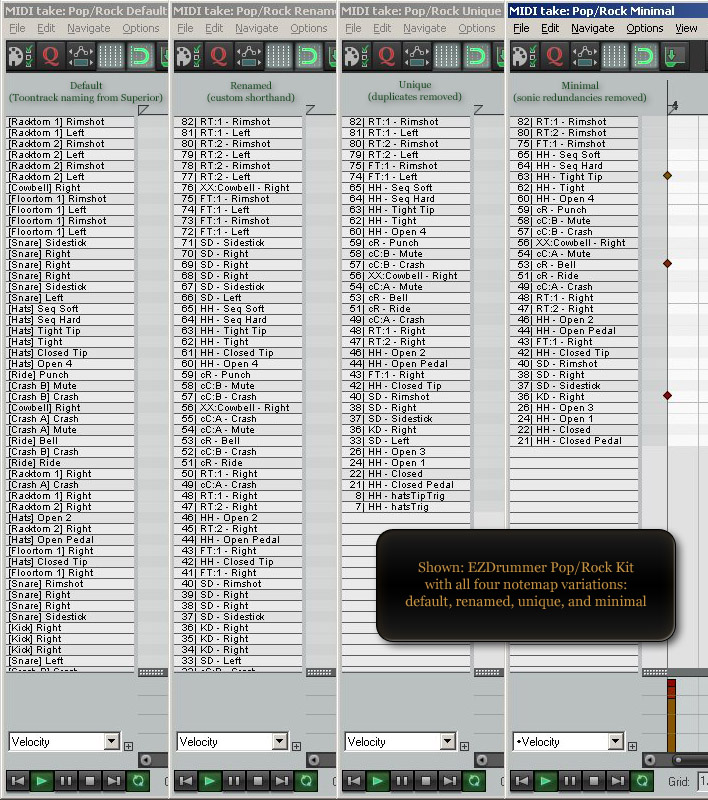Add CC lane with plus in Default window
This screenshot has width=708, height=800.
pos(129,746)
